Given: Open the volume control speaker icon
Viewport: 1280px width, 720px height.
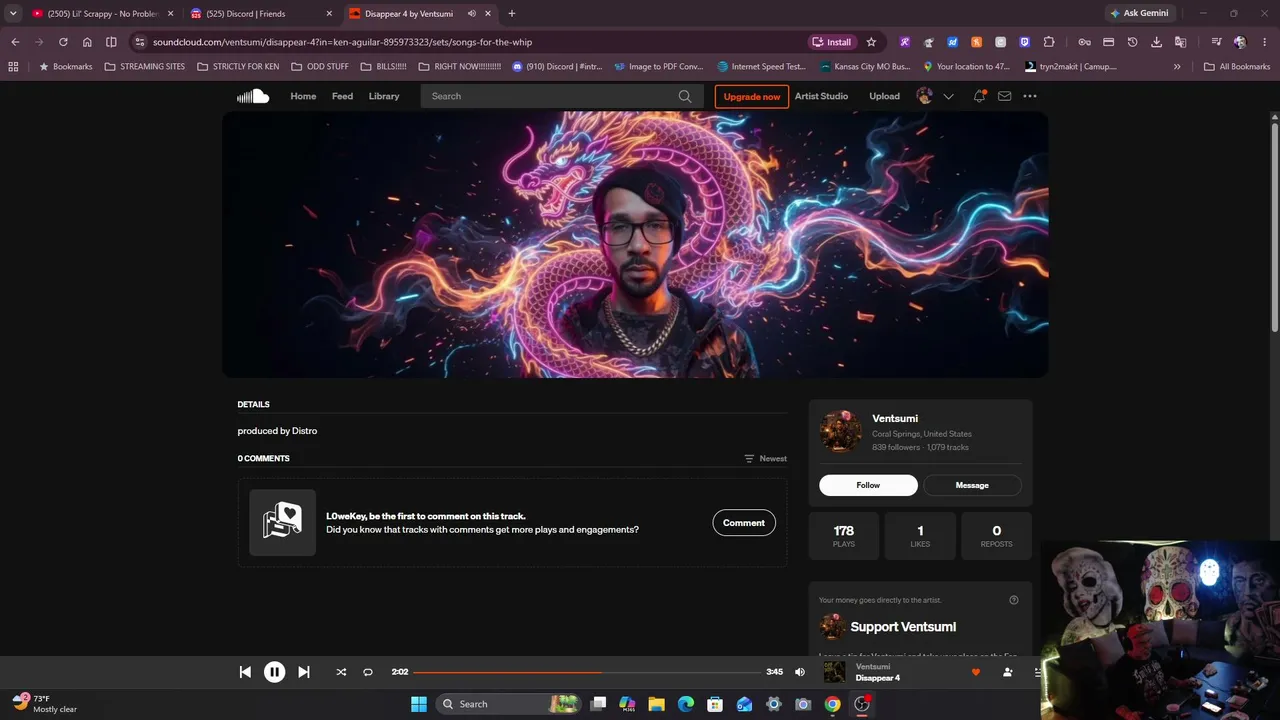Looking at the screenshot, I should click(x=800, y=672).
